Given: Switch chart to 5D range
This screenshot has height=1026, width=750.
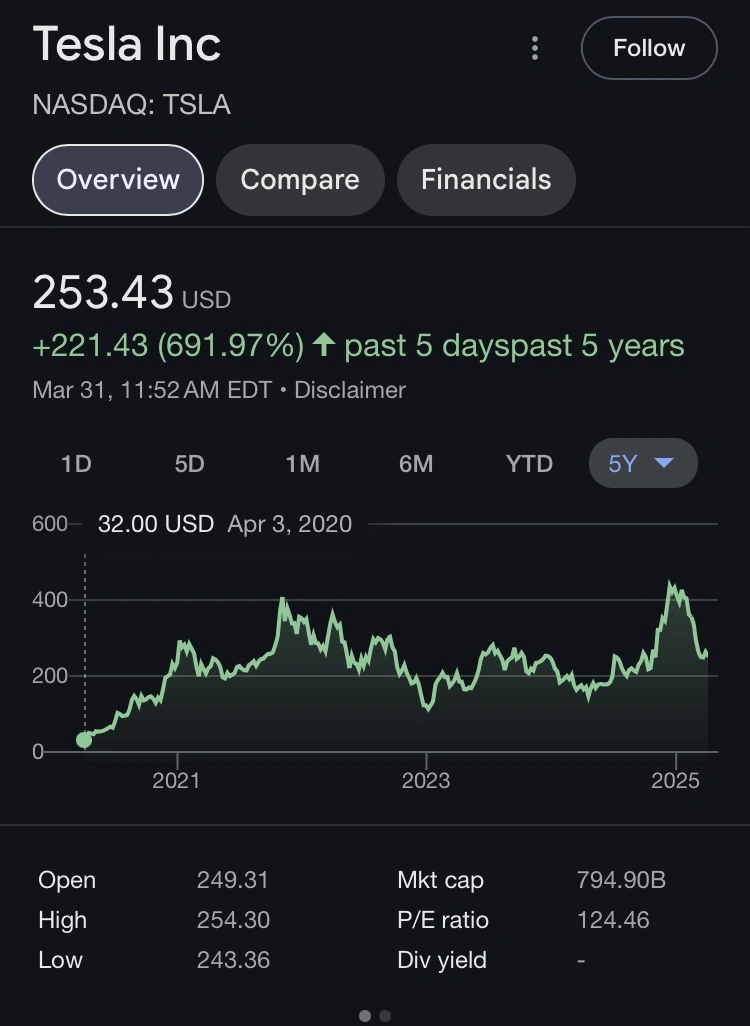Looking at the screenshot, I should [189, 464].
